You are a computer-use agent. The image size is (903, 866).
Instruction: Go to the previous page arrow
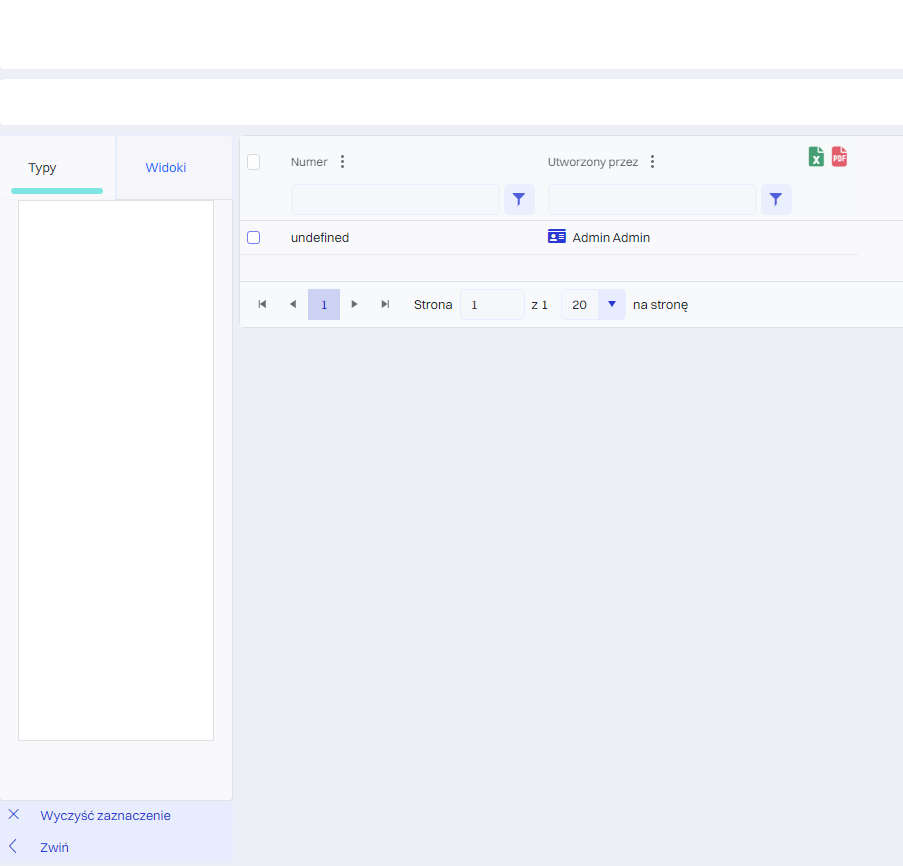click(293, 304)
